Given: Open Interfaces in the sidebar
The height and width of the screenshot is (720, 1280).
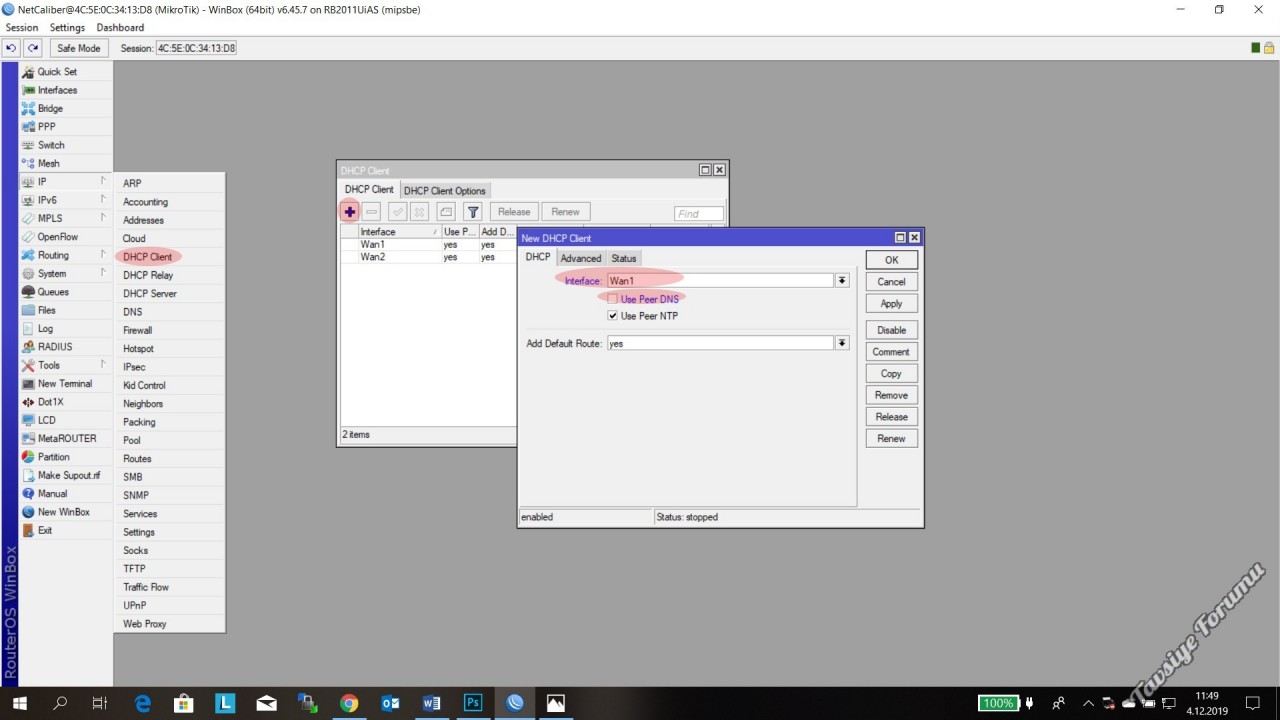Looking at the screenshot, I should coord(57,90).
